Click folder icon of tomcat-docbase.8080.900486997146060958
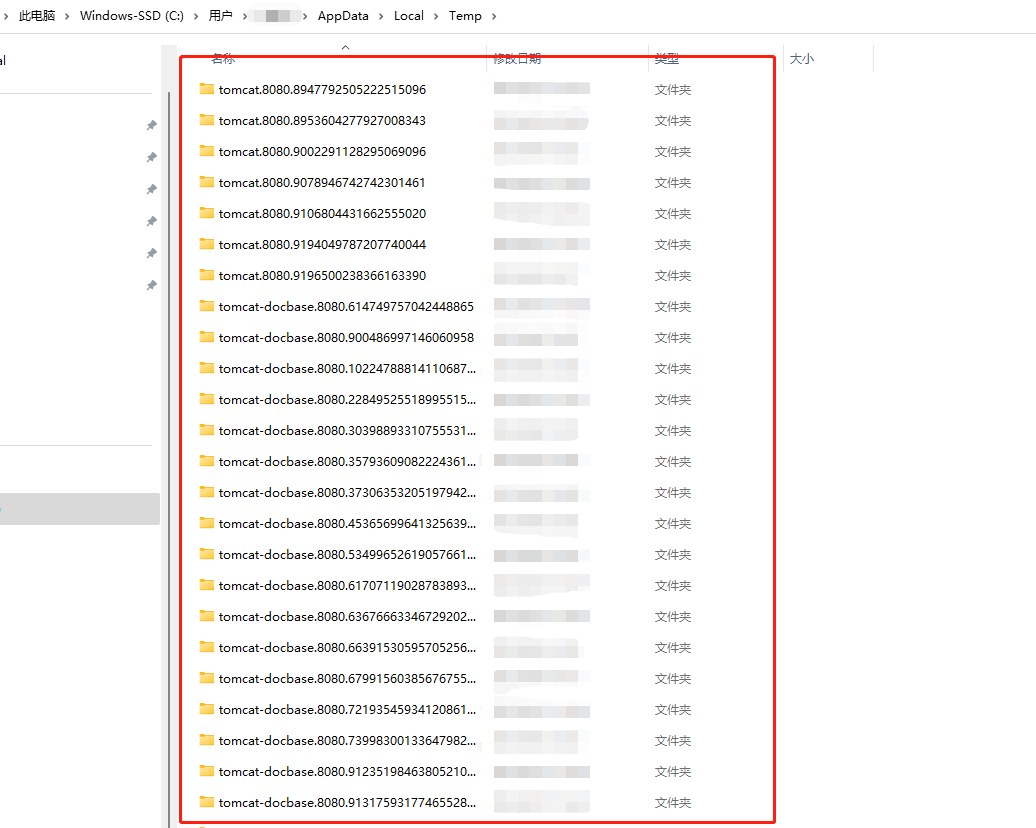 (207, 337)
